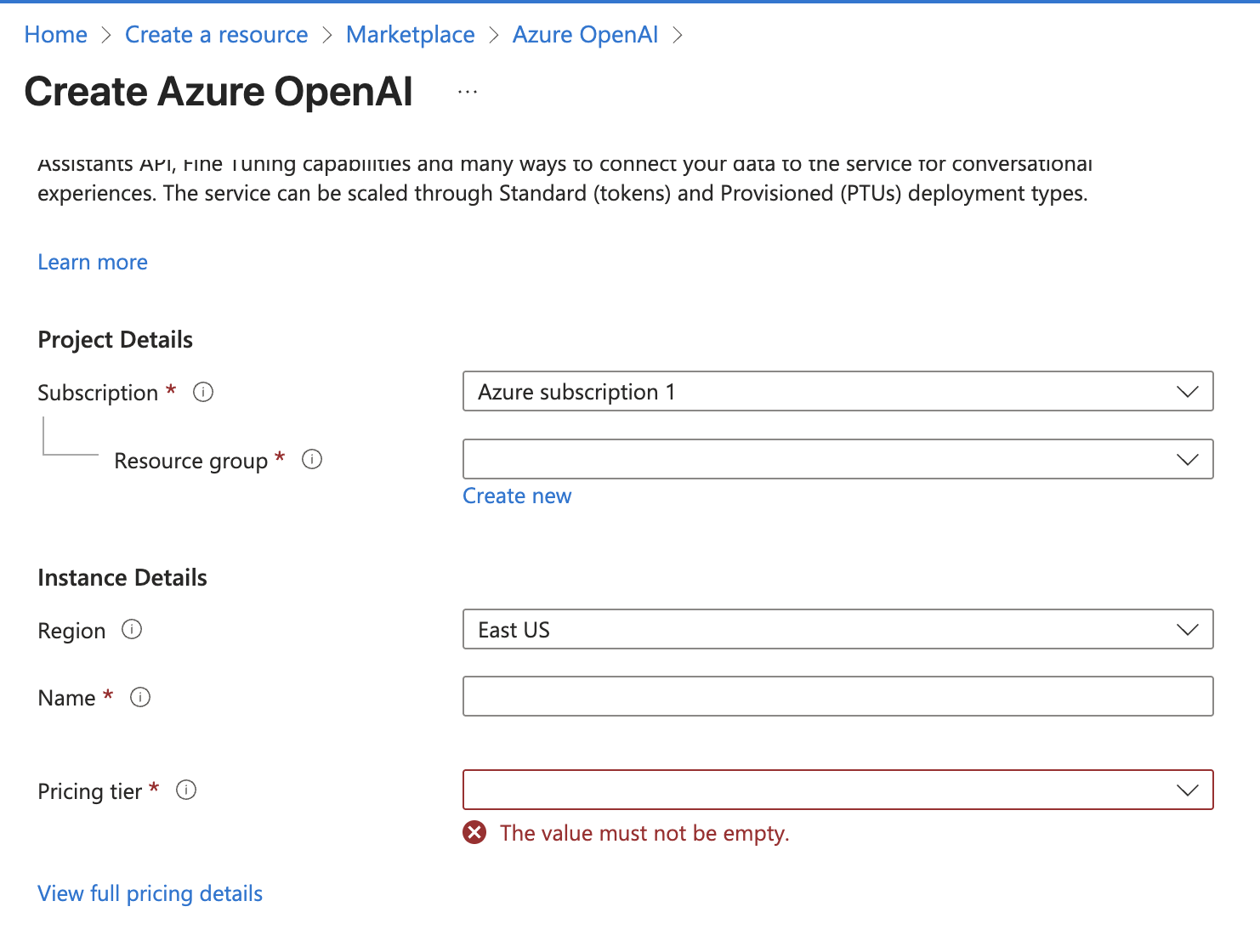Click the Learn more link
The image size is (1260, 952).
click(x=92, y=262)
